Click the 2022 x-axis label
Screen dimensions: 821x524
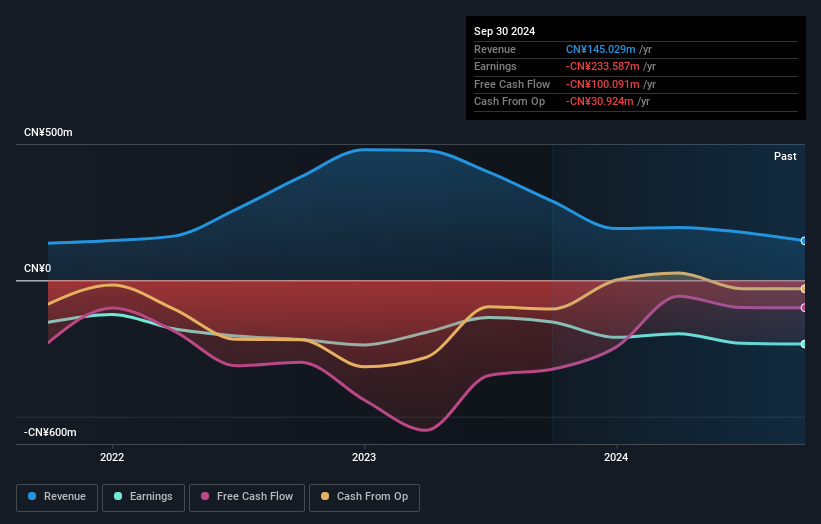(112, 457)
